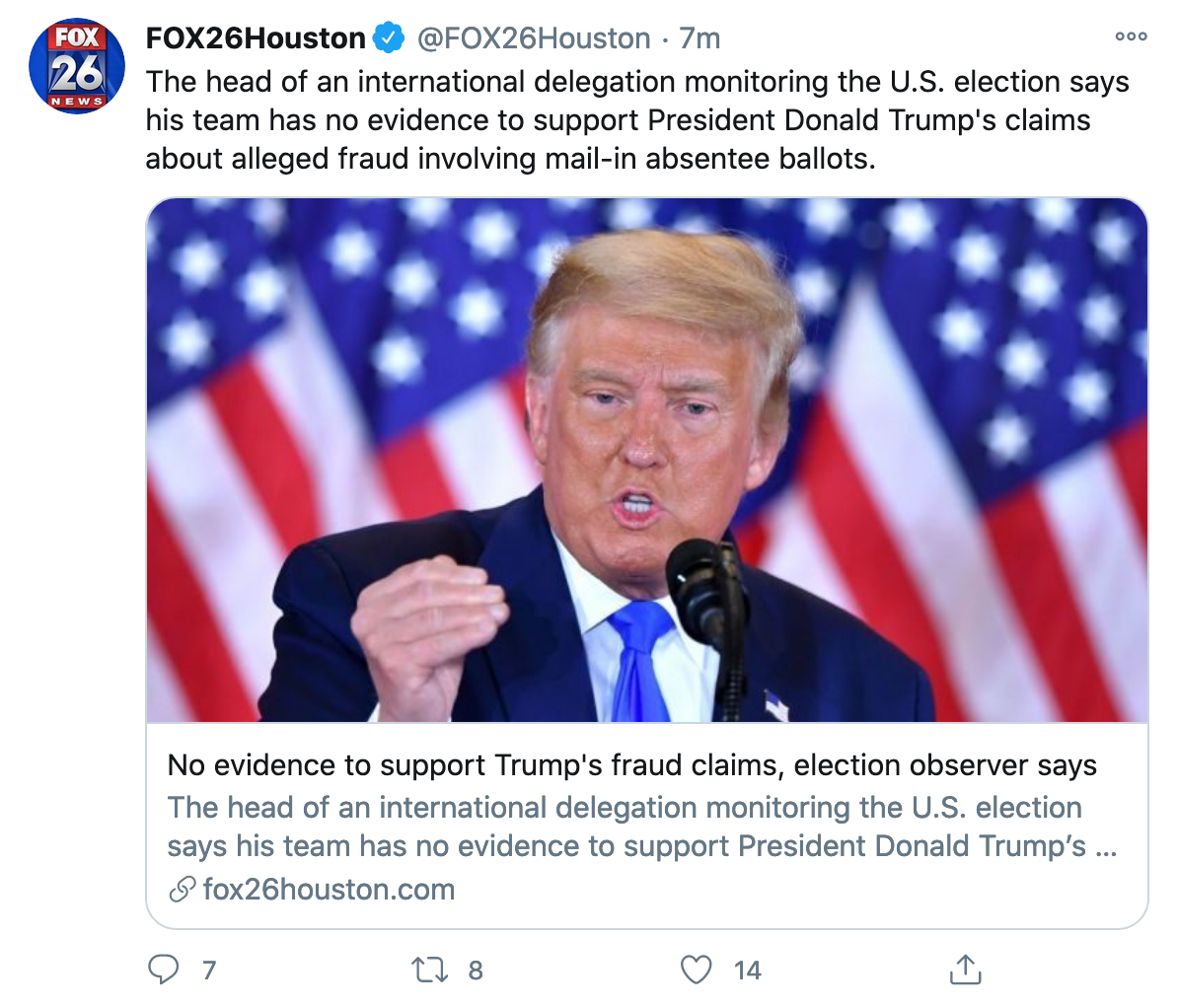Screen dimensions: 1178x1008
Task: Open the Trump speech photo preview
Action: [x=646, y=460]
